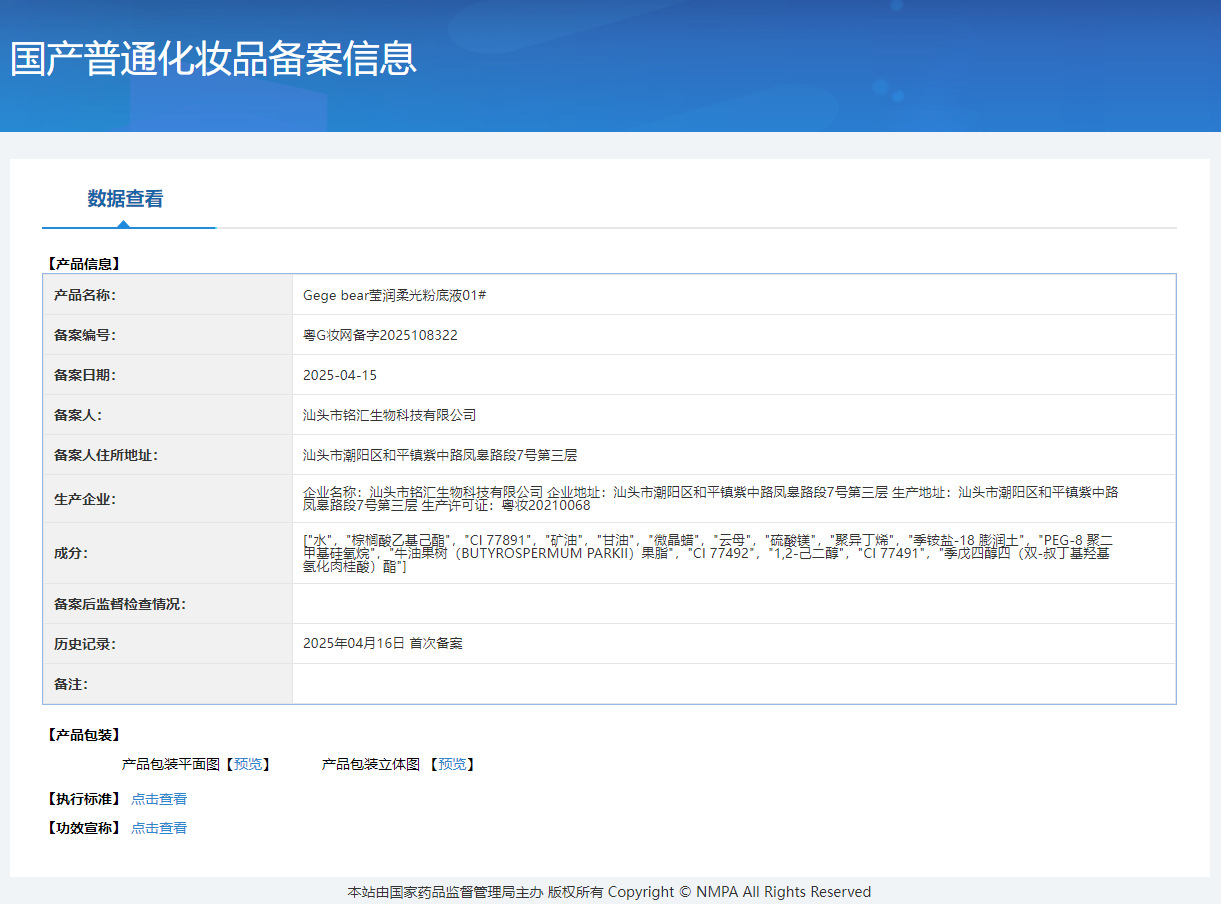The height and width of the screenshot is (904, 1221).
Task: Click the empty 备案后监督检查情况 value cell
Action: pos(733,604)
